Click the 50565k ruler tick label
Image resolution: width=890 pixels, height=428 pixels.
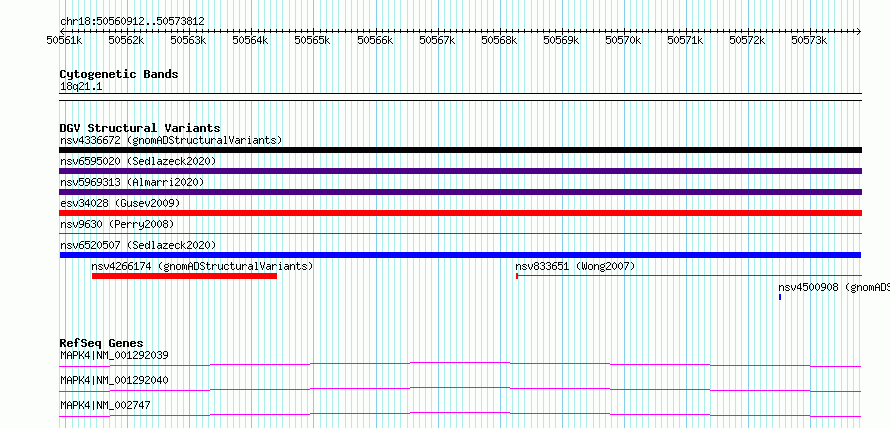(313, 40)
